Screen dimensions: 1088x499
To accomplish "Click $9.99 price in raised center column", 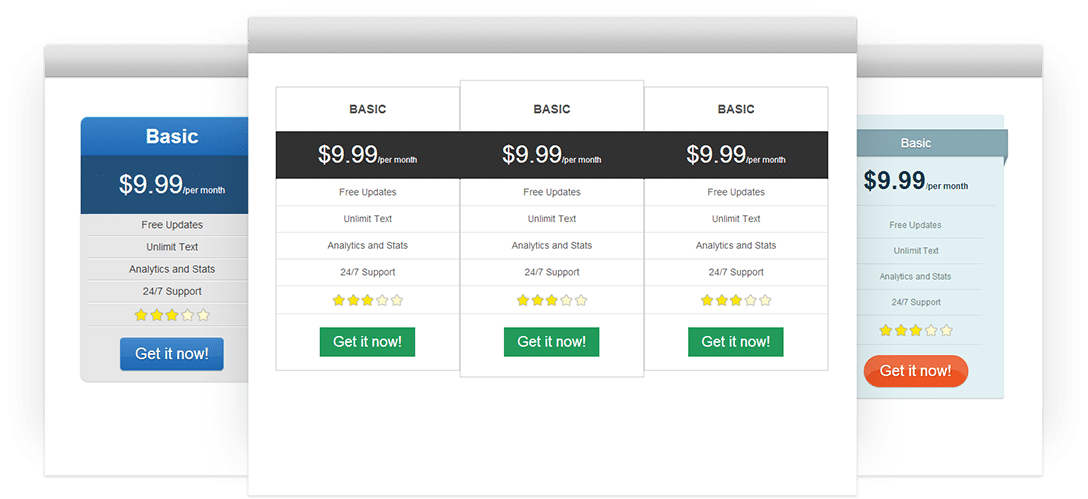I will coord(532,154).
